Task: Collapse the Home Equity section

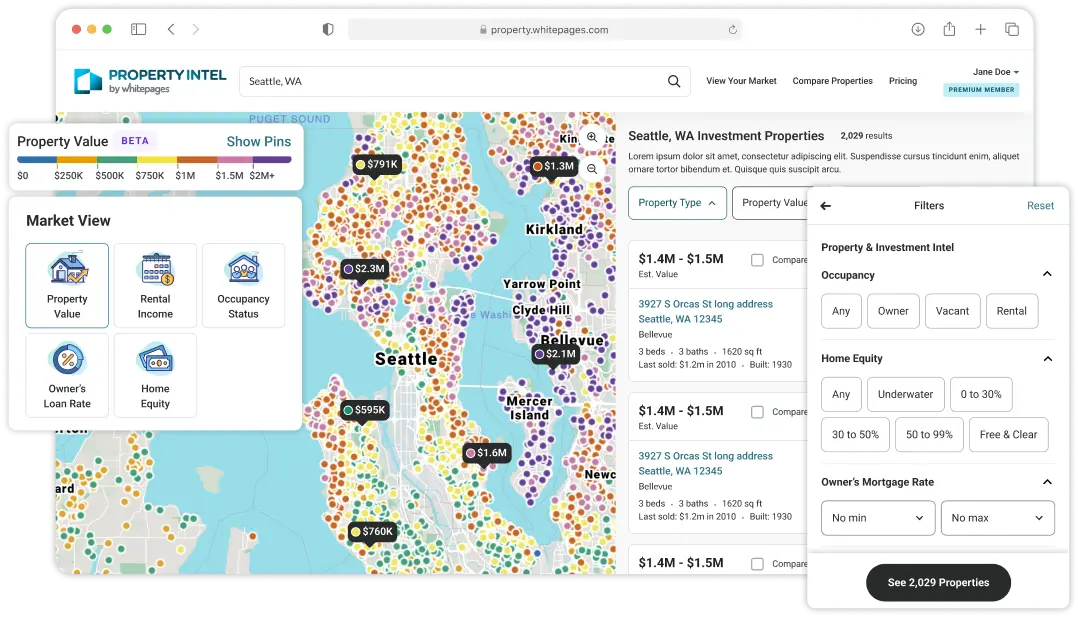Action: (1047, 358)
